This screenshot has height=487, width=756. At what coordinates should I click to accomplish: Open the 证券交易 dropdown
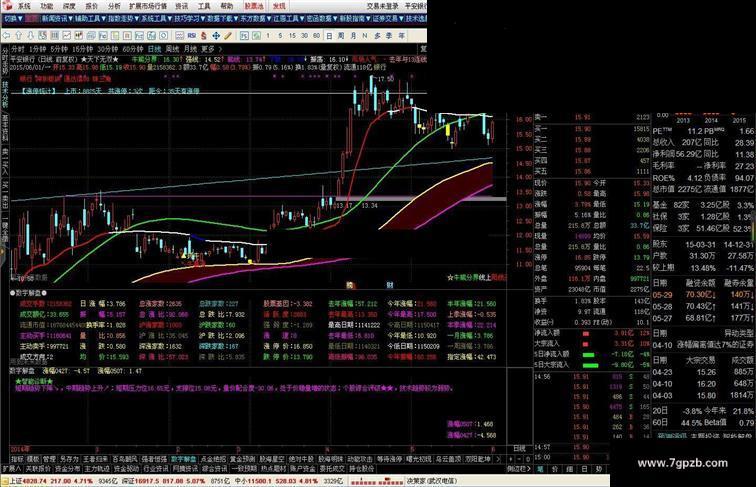click(x=388, y=19)
